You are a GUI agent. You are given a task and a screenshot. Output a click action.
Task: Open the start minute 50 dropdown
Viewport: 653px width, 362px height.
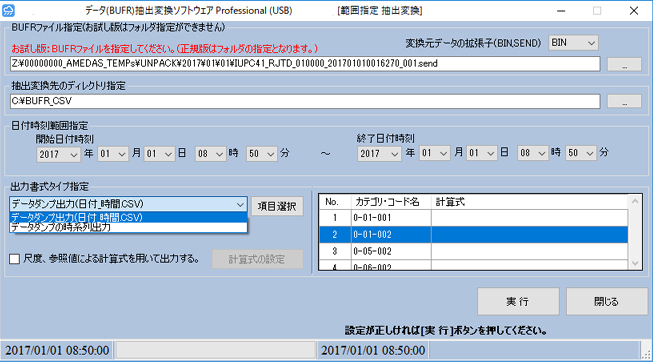coord(262,154)
